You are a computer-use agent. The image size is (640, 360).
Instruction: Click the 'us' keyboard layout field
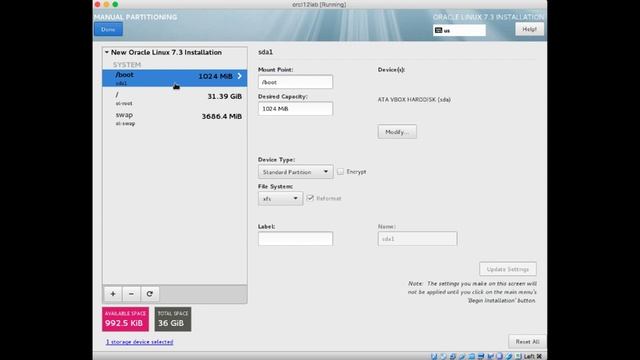tap(460, 31)
